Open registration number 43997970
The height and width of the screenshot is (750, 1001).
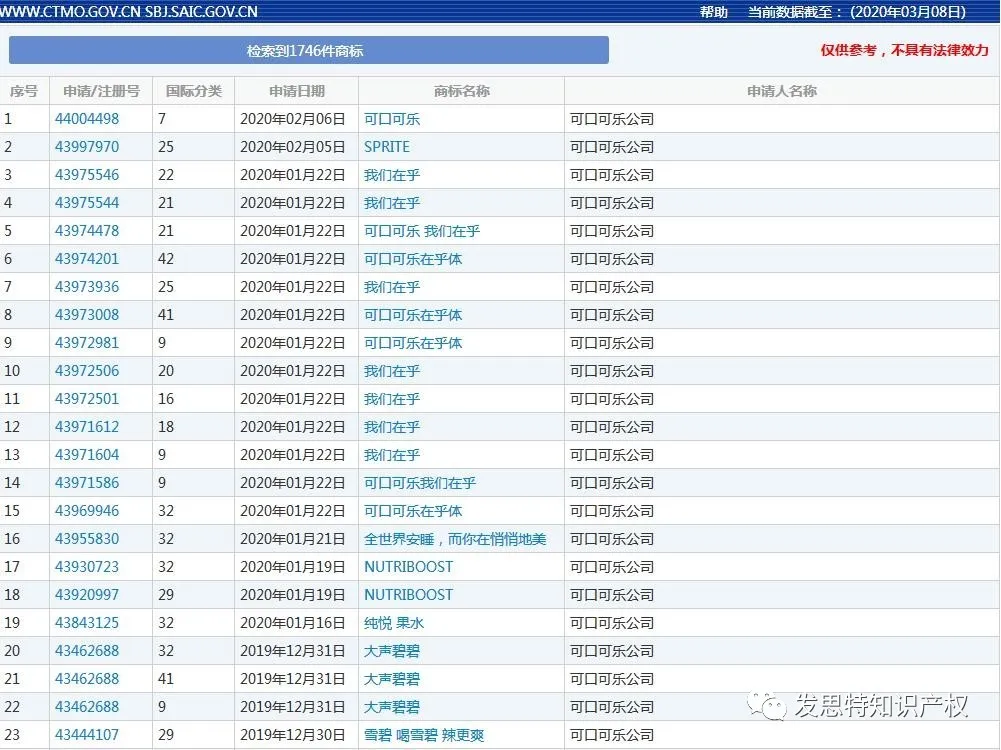[x=87, y=147]
